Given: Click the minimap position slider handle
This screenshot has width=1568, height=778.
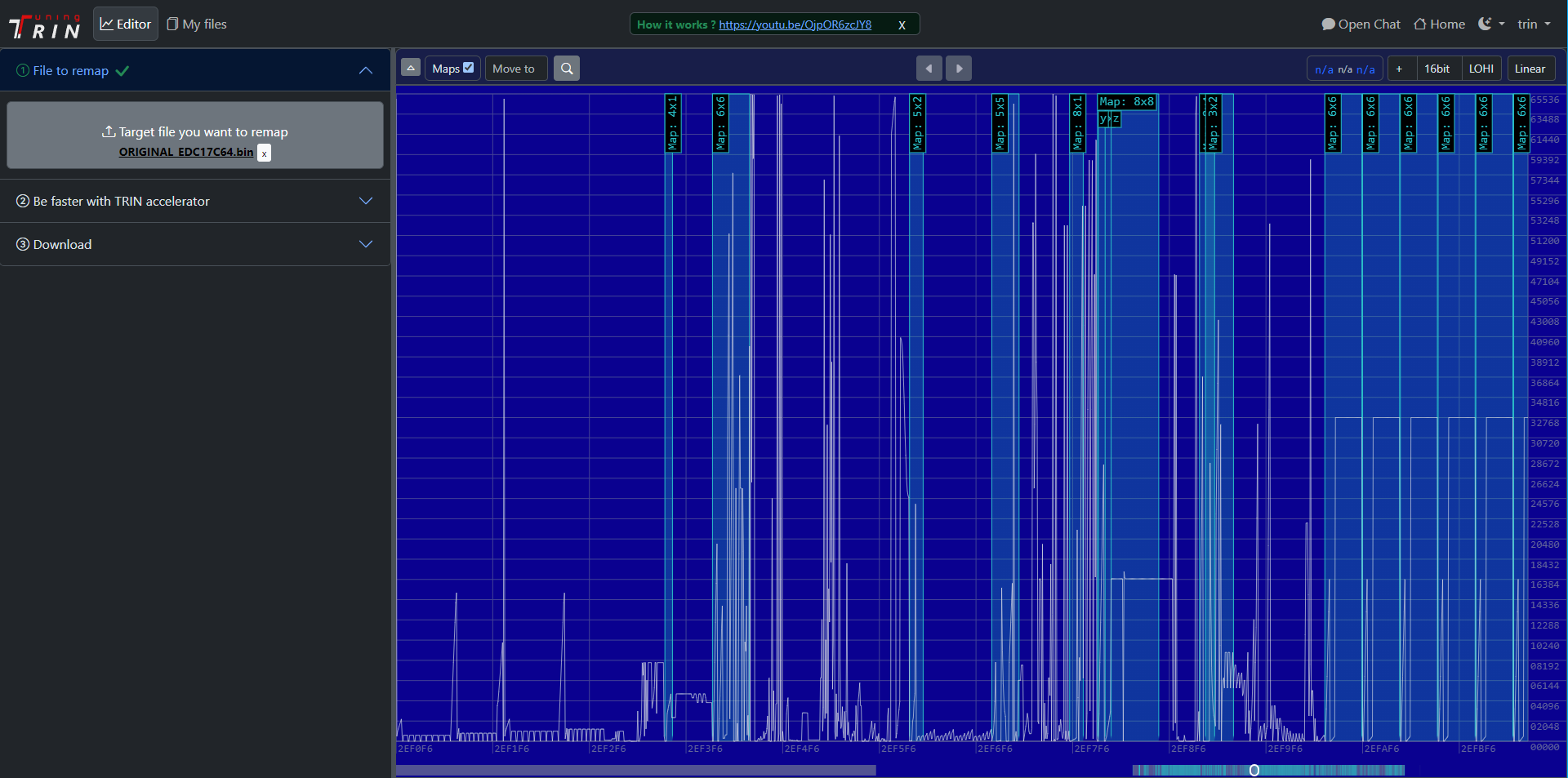Looking at the screenshot, I should [x=1254, y=771].
